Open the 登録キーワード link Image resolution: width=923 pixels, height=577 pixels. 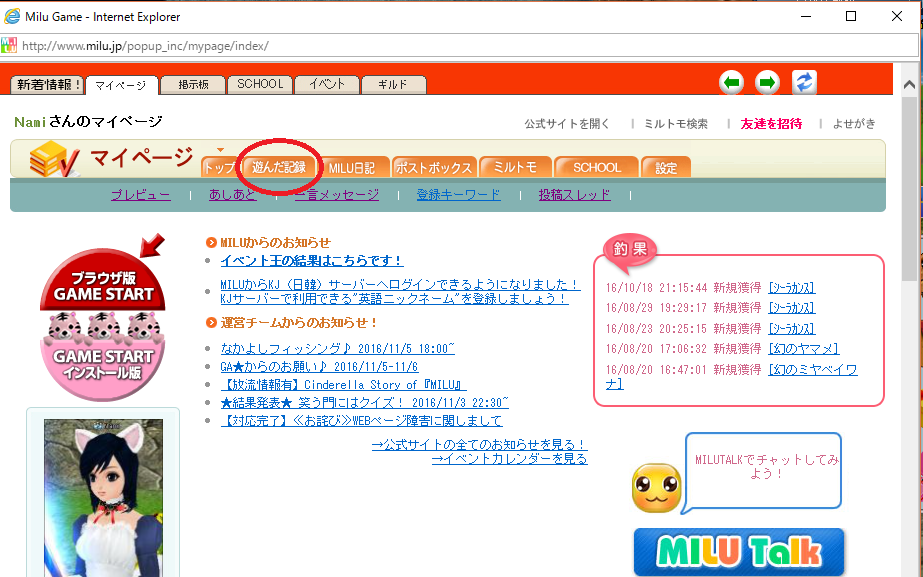click(x=458, y=195)
